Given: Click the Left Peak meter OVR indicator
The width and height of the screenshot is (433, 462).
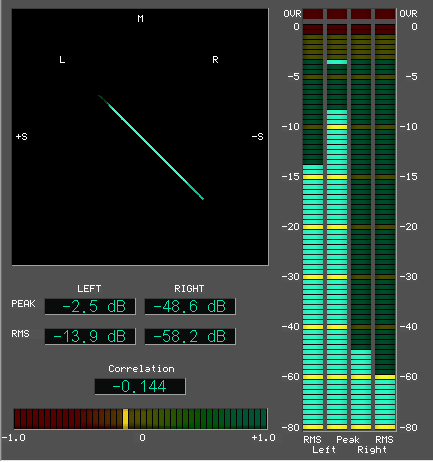Looking at the screenshot, I should point(337,14).
